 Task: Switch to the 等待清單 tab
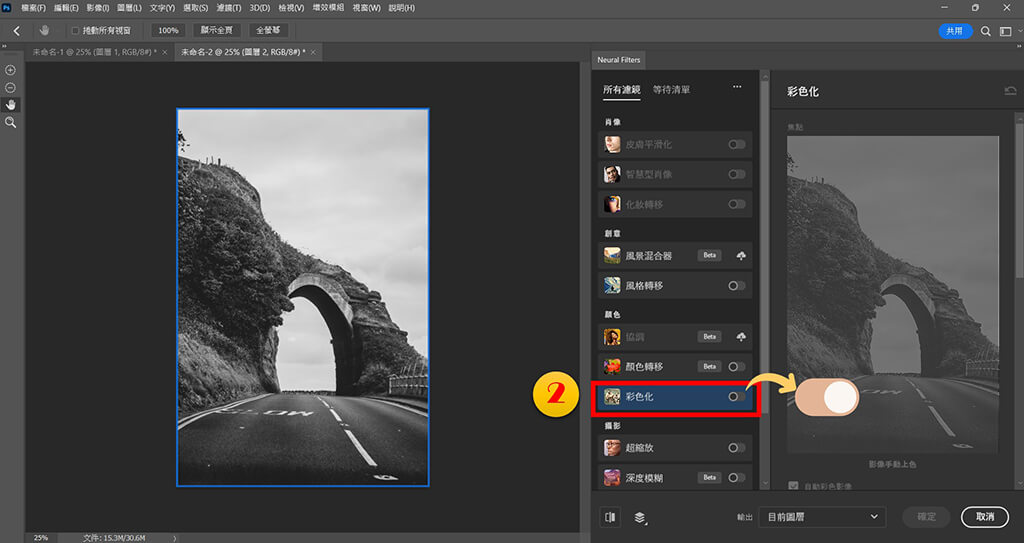click(671, 90)
